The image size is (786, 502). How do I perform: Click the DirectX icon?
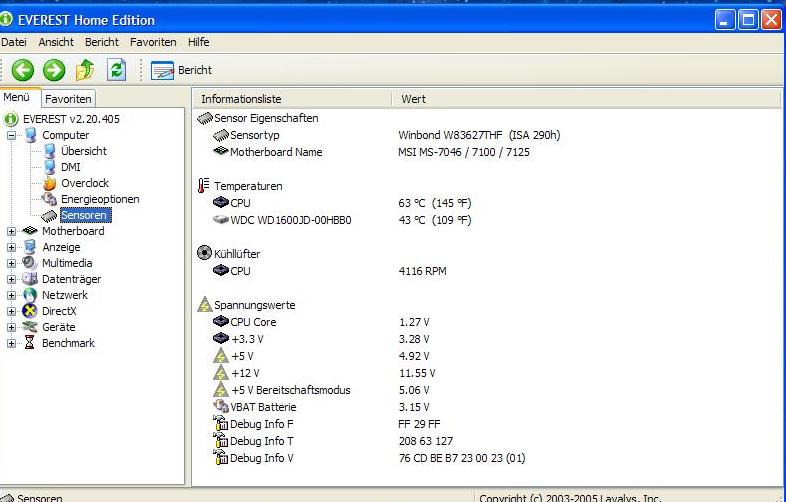click(x=30, y=311)
